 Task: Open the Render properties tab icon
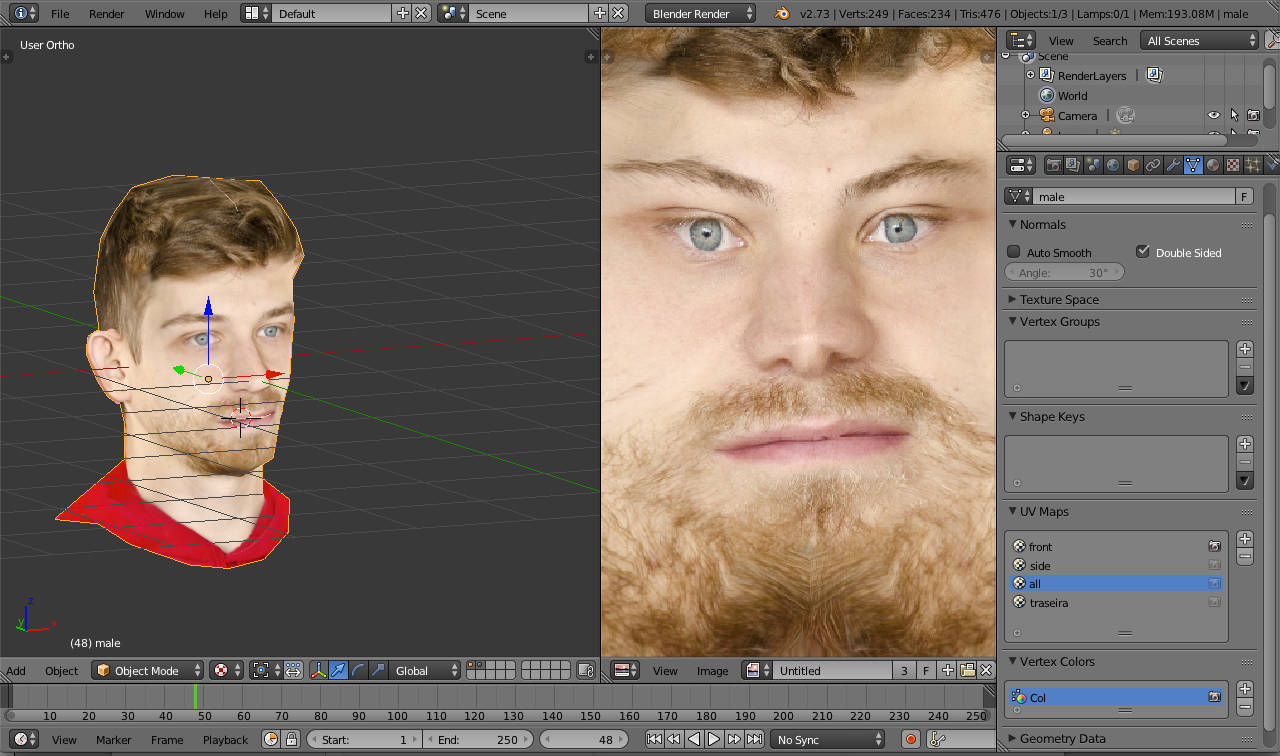coord(1053,165)
